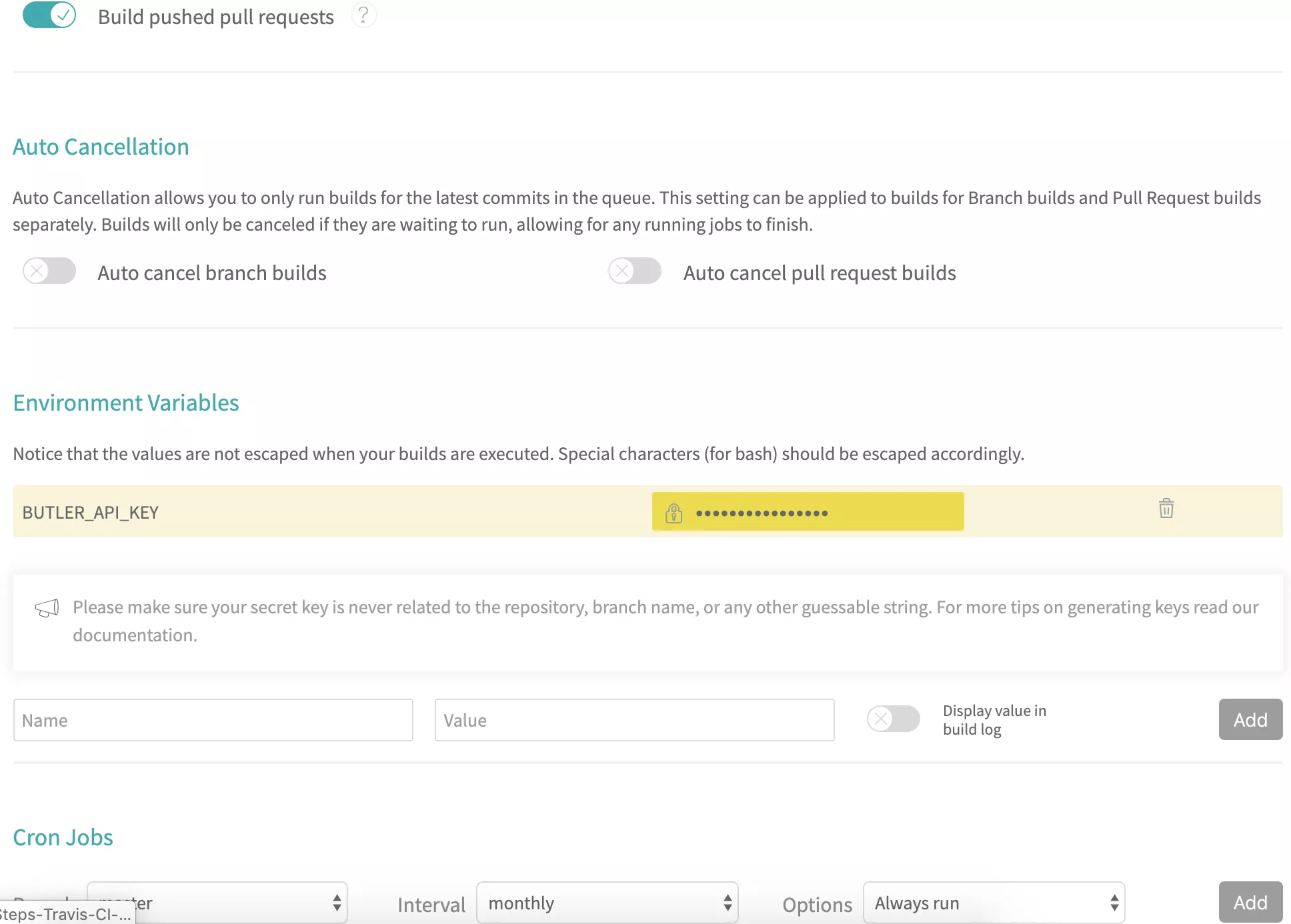
Task: Focus the variable Name input field
Action: point(213,720)
